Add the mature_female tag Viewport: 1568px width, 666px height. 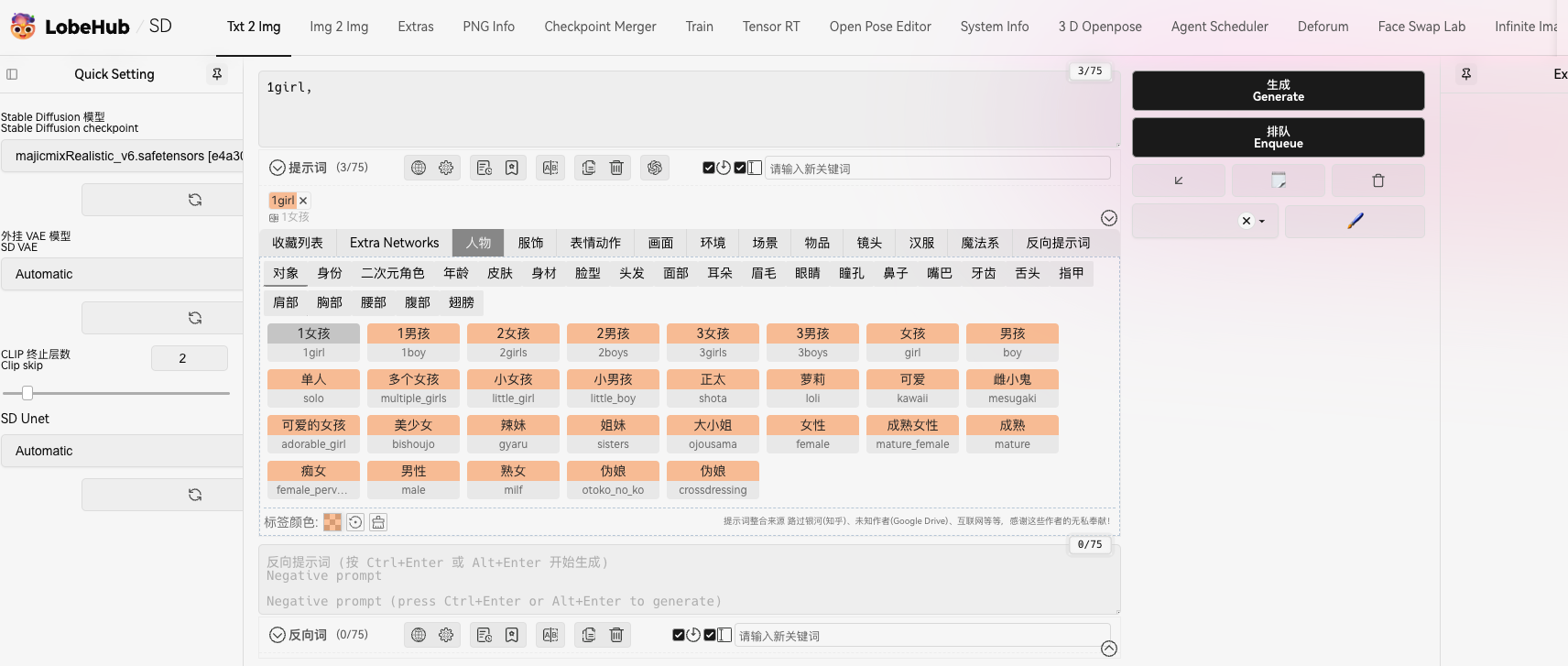tap(912, 434)
